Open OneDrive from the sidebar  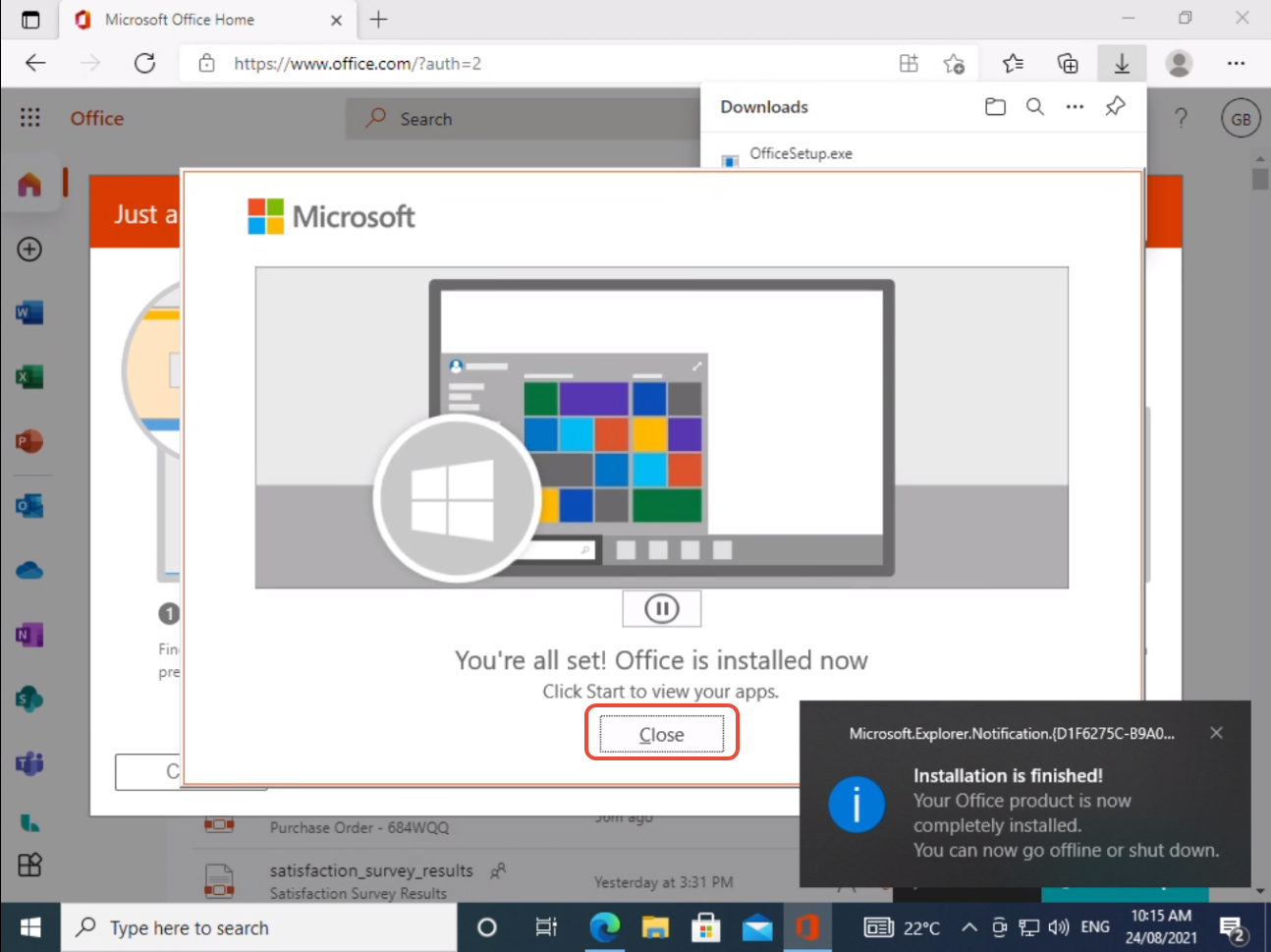[x=29, y=570]
